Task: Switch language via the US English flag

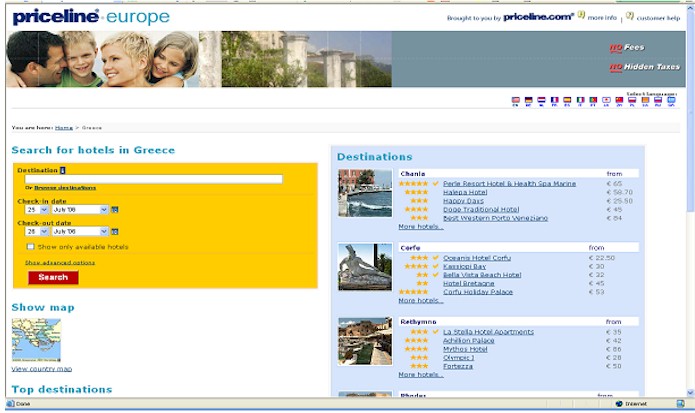Action: pos(515,101)
